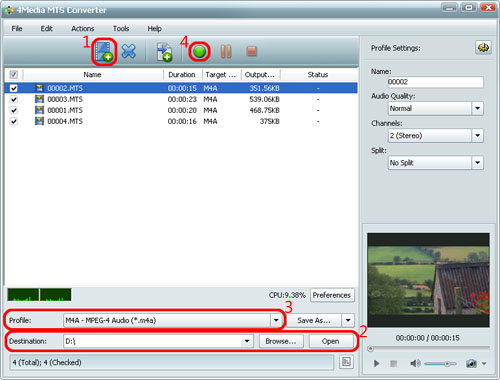Expand the Channels dropdown
The height and width of the screenshot is (380, 500).
click(x=477, y=136)
